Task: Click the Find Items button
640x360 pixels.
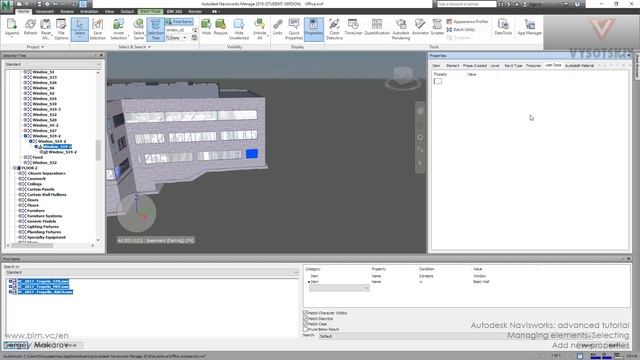Action: 179,22
